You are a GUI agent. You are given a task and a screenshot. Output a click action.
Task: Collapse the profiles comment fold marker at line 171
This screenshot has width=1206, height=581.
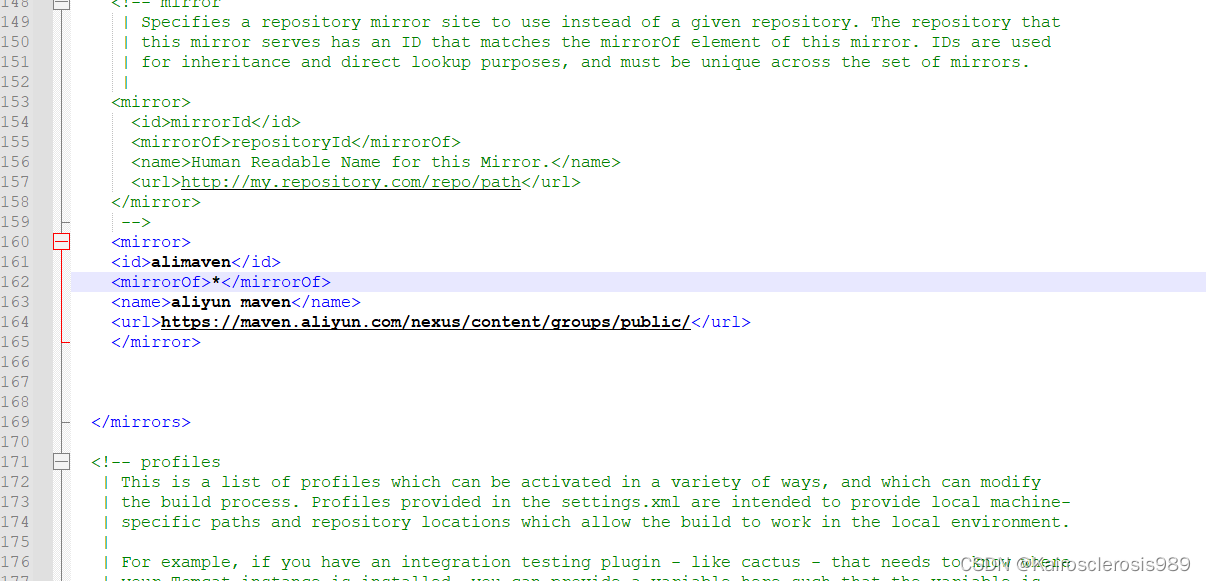61,461
